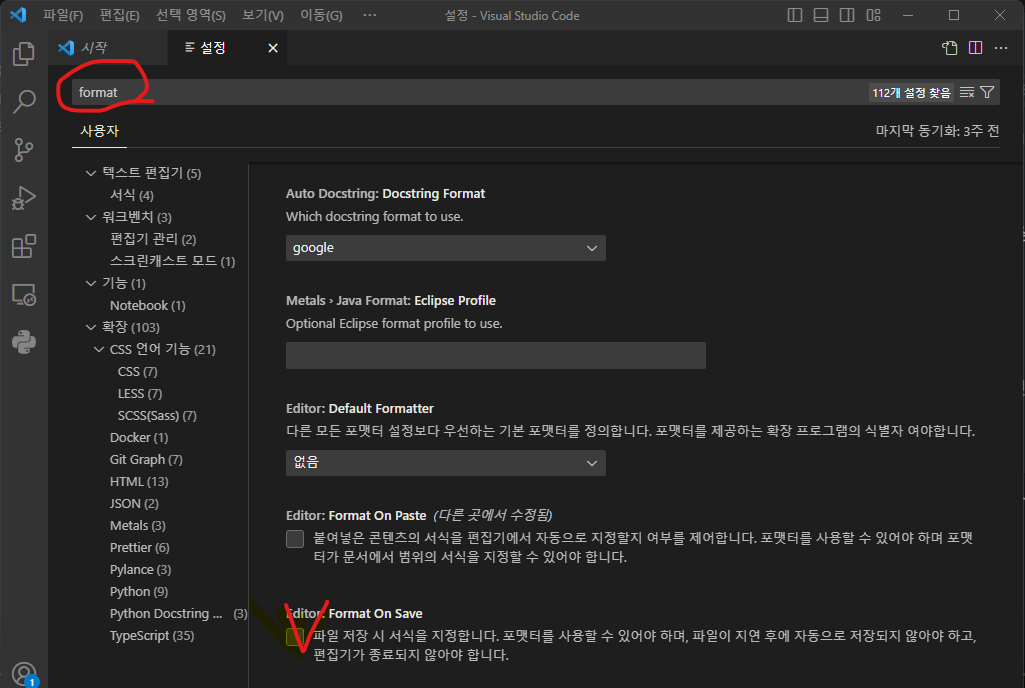Click the VS Code logo icon
The width and height of the screenshot is (1025, 688).
click(18, 15)
